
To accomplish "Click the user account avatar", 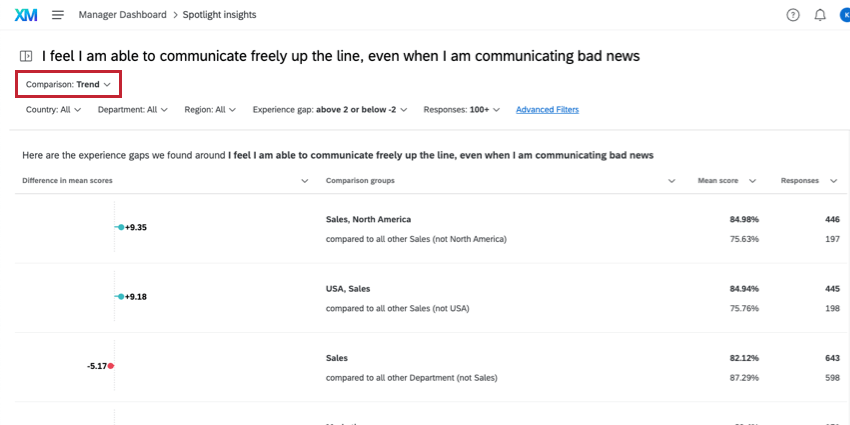I will [x=845, y=15].
